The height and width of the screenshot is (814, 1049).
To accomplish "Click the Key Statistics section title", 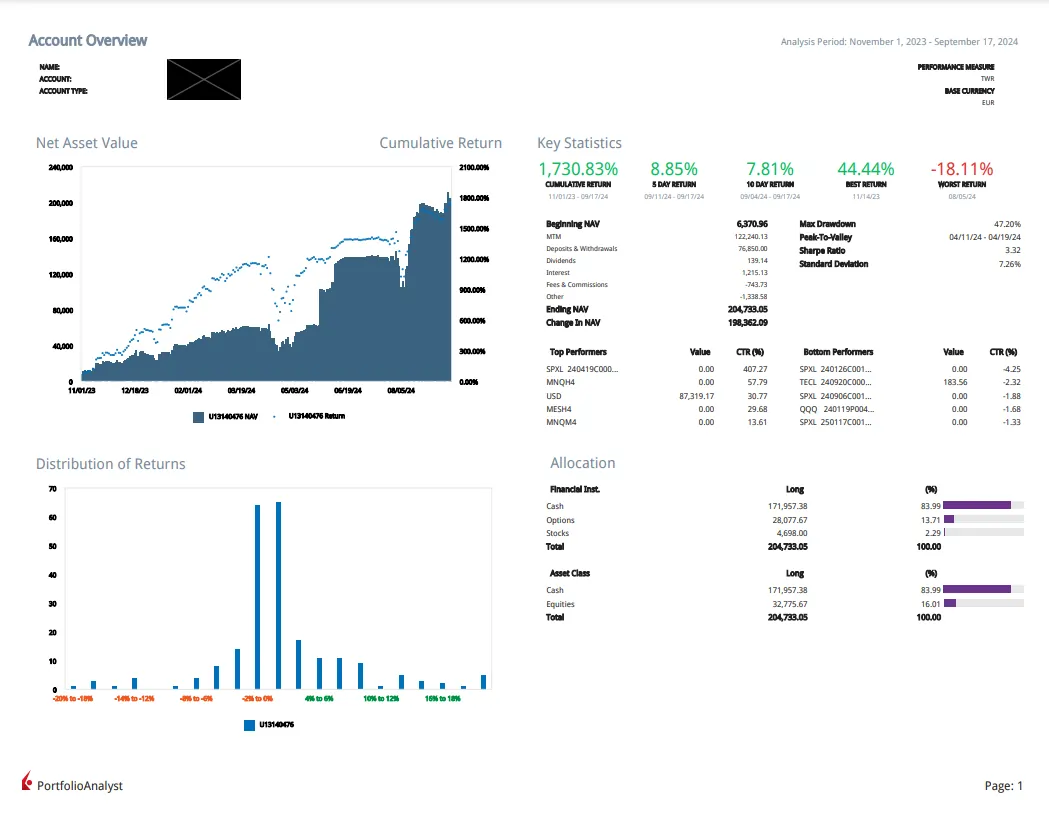I will click(x=579, y=143).
